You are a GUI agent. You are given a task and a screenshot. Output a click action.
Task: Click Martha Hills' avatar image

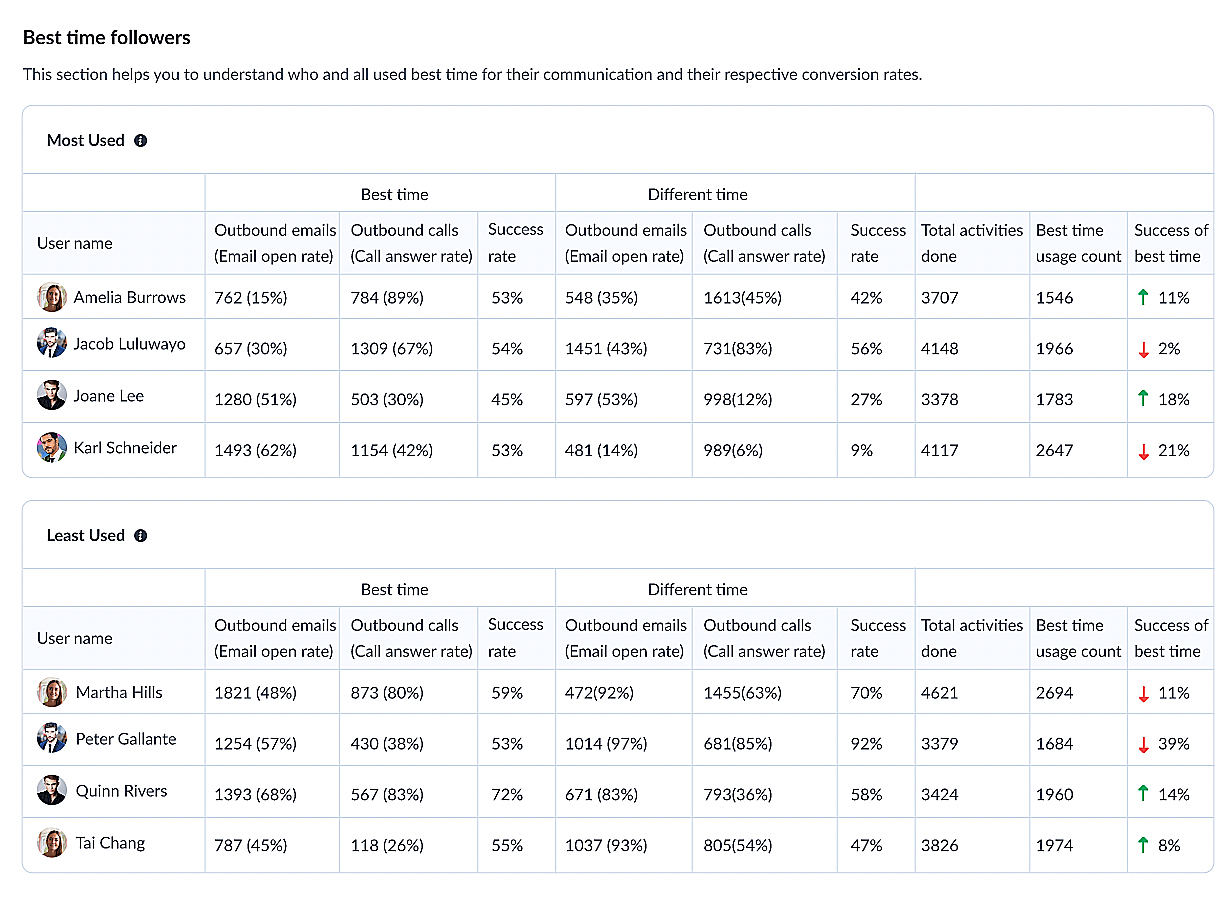[52, 692]
